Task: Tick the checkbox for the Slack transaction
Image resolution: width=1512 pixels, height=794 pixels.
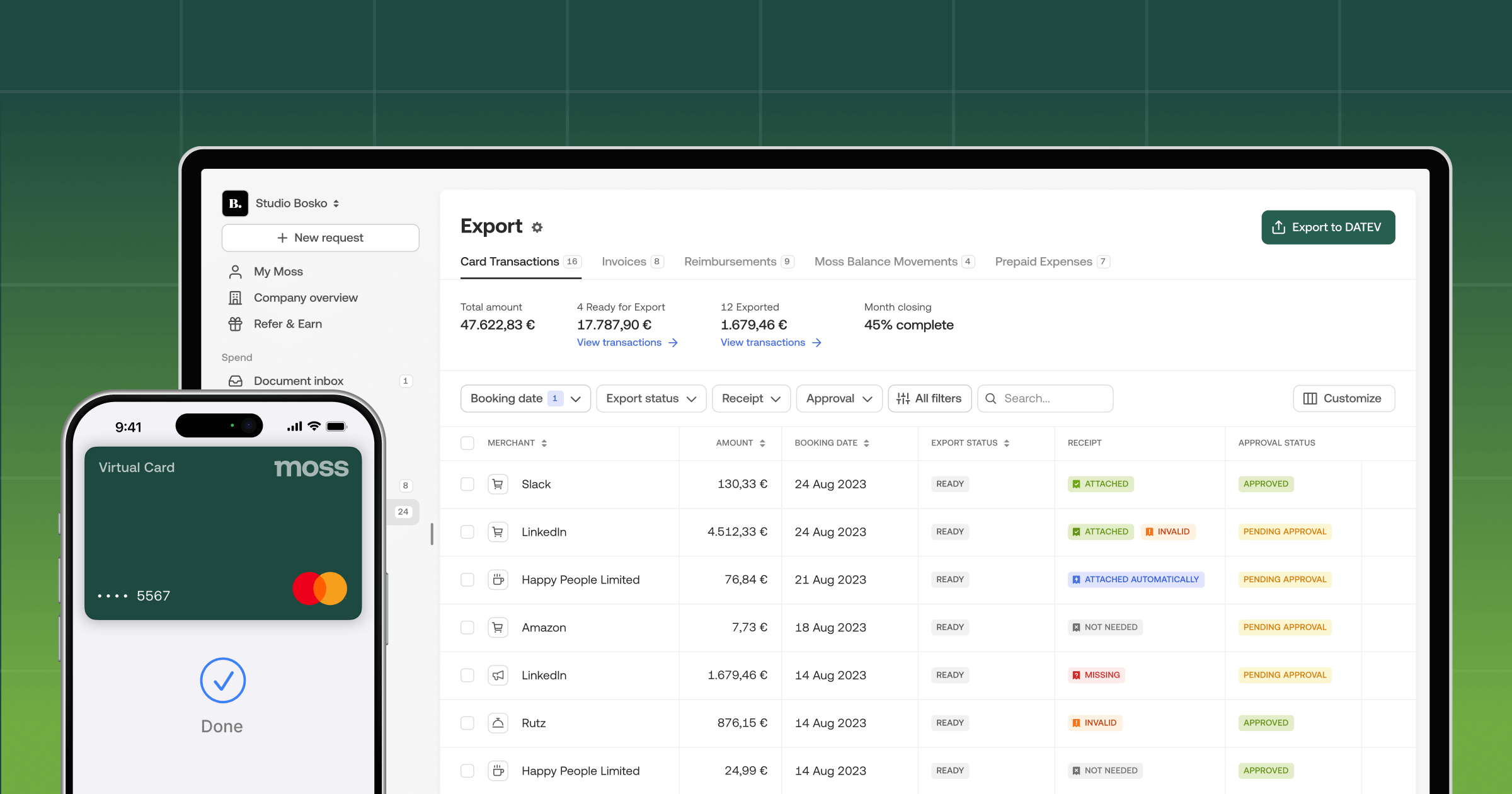Action: (467, 484)
